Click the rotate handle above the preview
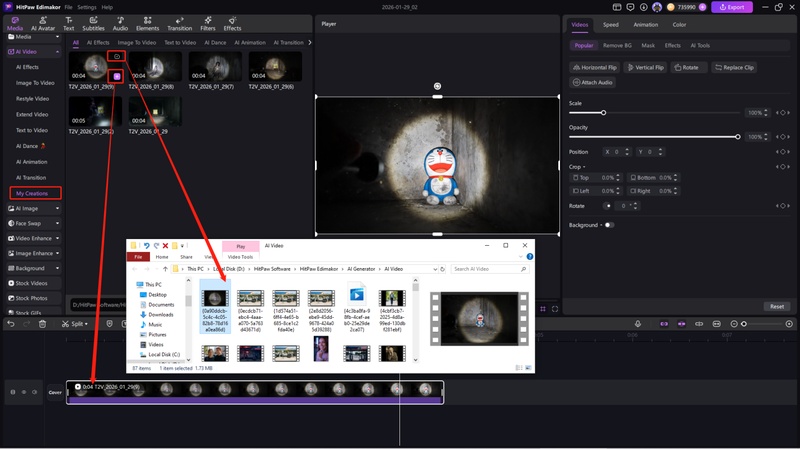 click(437, 86)
